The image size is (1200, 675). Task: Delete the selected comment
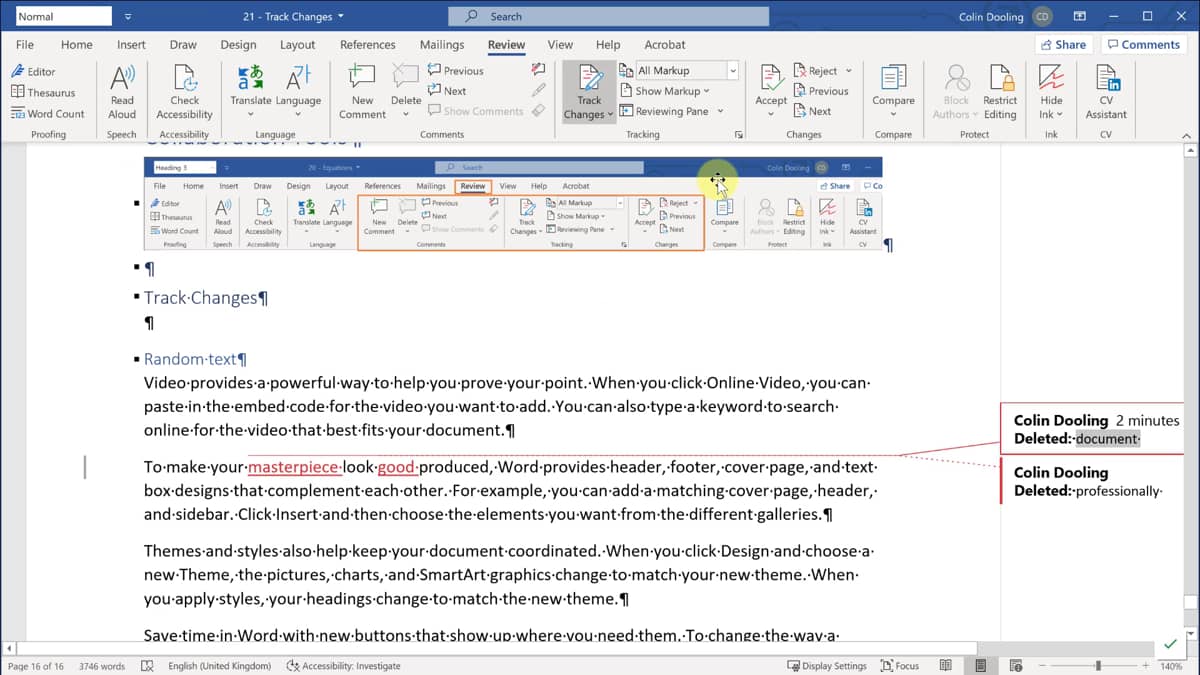(x=406, y=92)
